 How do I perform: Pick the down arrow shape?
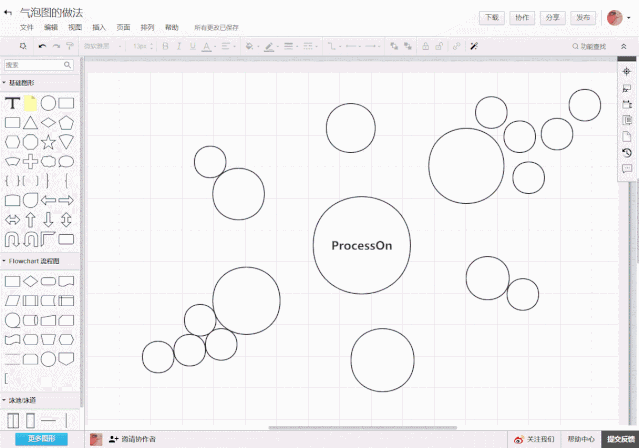click(48, 220)
